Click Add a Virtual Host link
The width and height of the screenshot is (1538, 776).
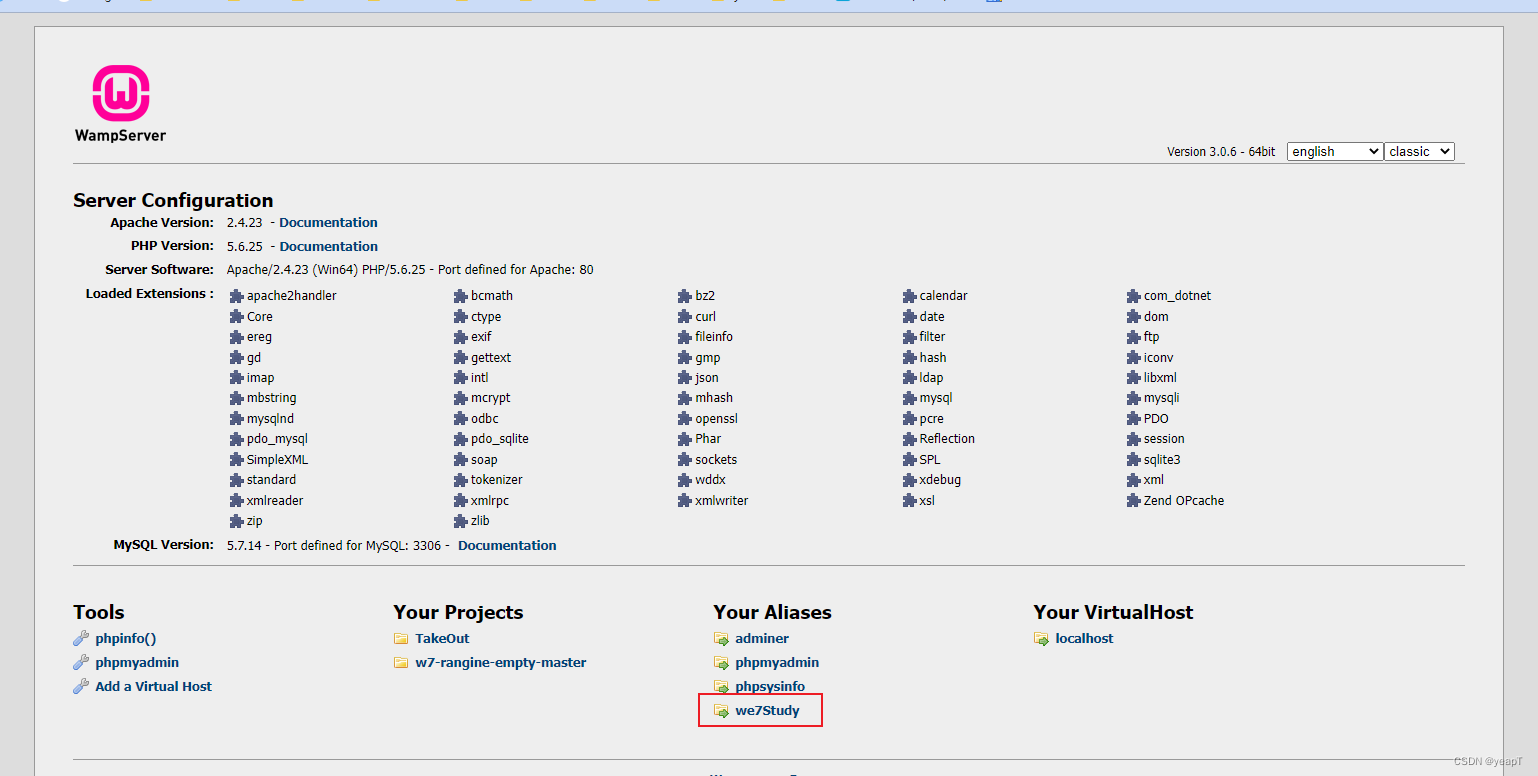click(153, 686)
